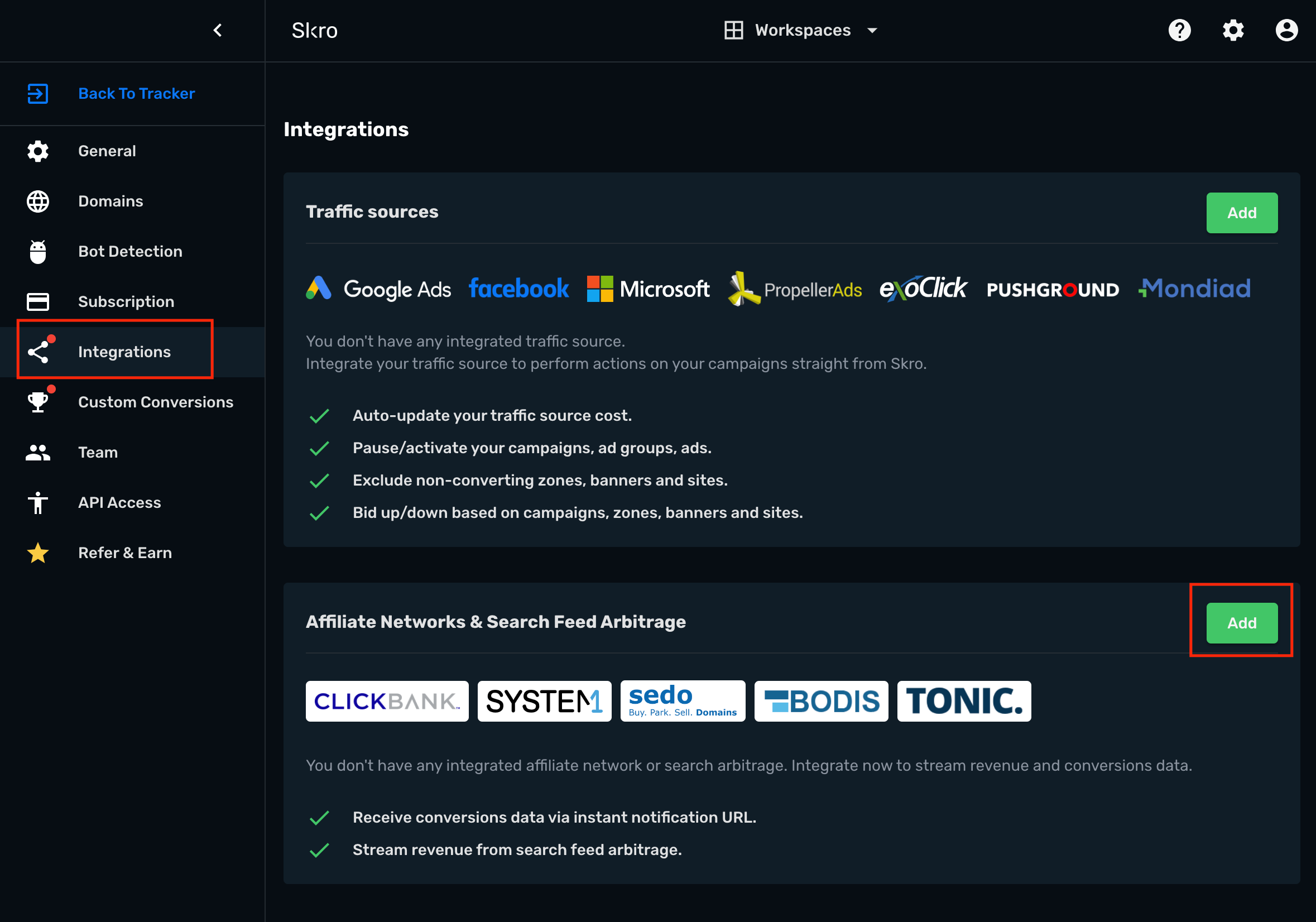Open the Team menu item

coord(132,452)
